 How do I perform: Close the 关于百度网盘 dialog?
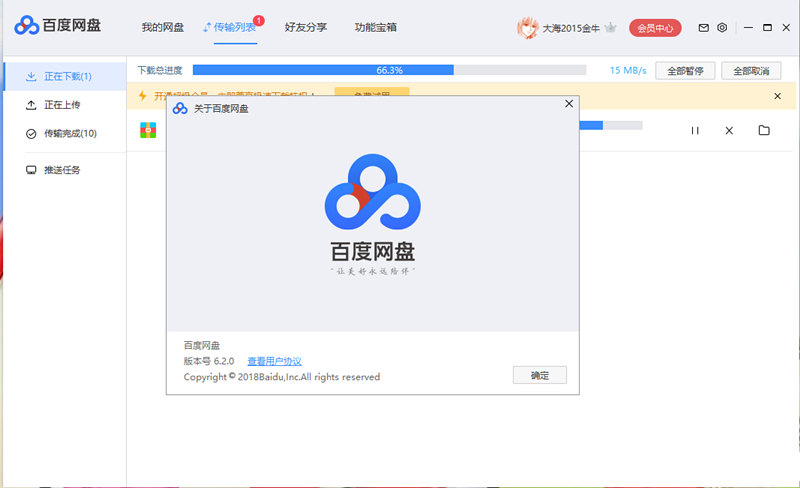569,104
